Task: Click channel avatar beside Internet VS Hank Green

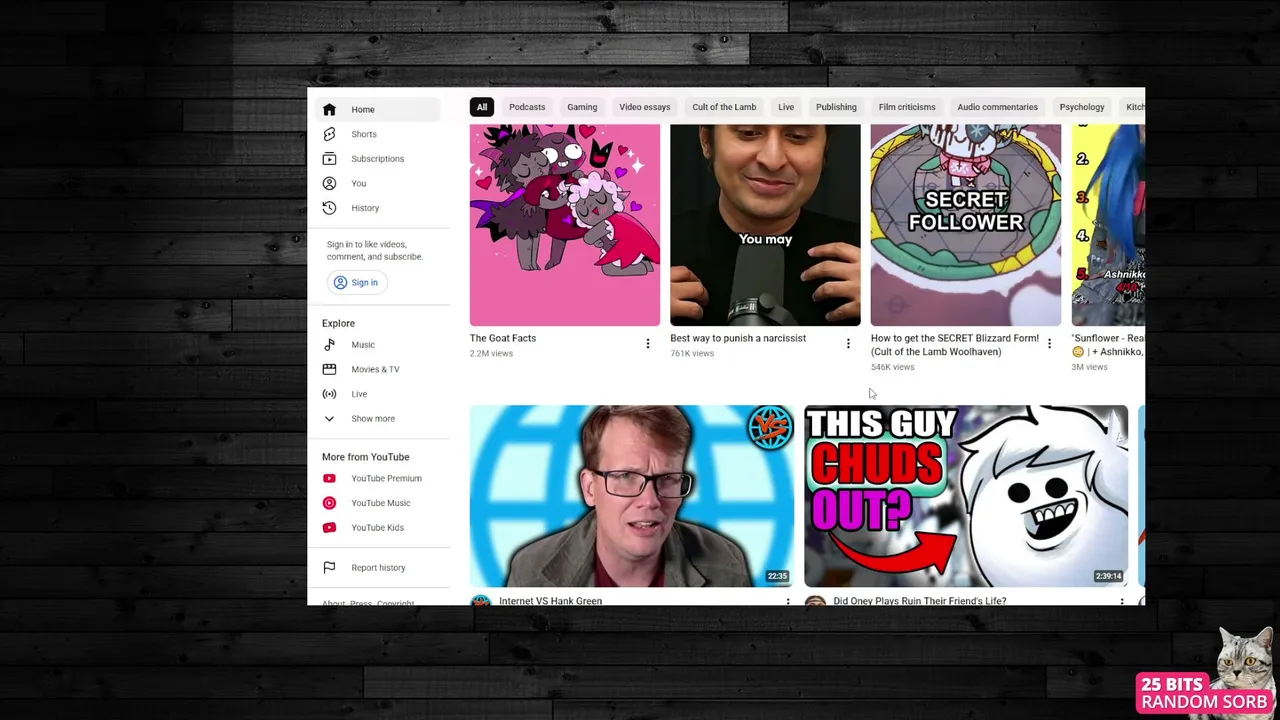Action: 481,601
